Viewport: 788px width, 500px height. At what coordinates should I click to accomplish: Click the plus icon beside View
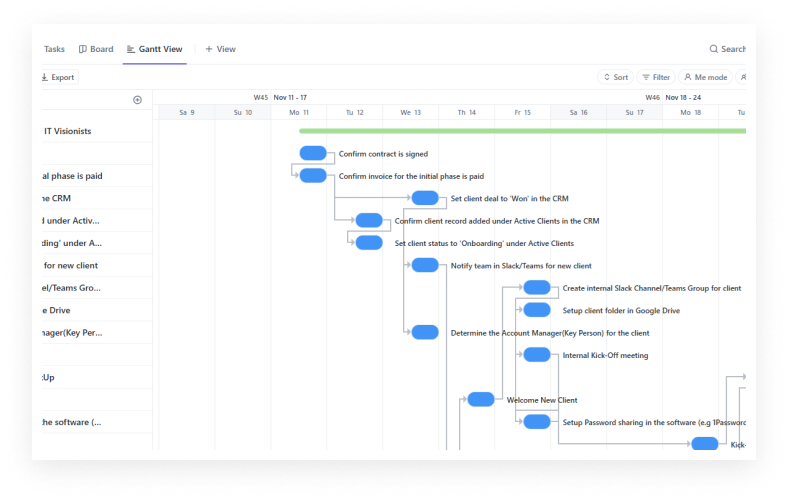coord(209,49)
